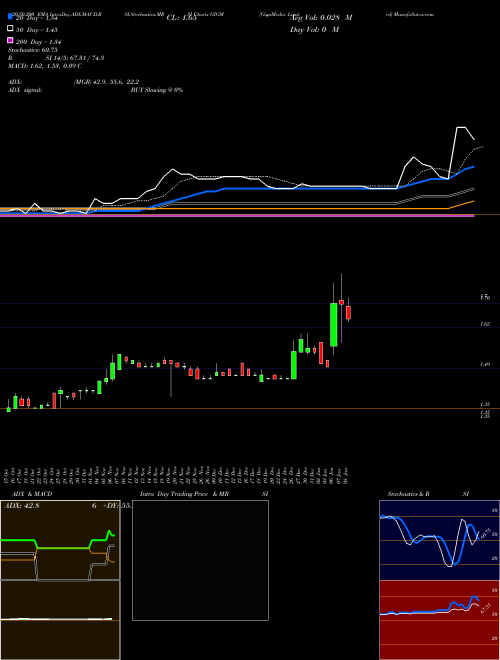Select the '20 Day = 1.54' legend text

tap(36, 18)
